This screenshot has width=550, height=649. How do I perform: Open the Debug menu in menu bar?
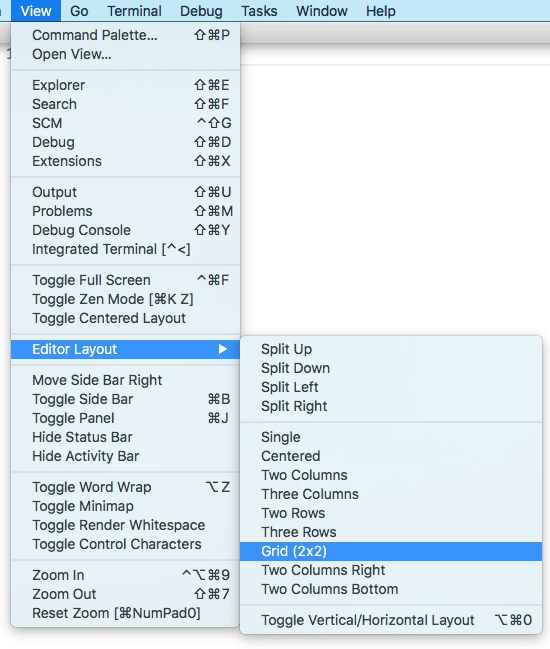(x=201, y=11)
